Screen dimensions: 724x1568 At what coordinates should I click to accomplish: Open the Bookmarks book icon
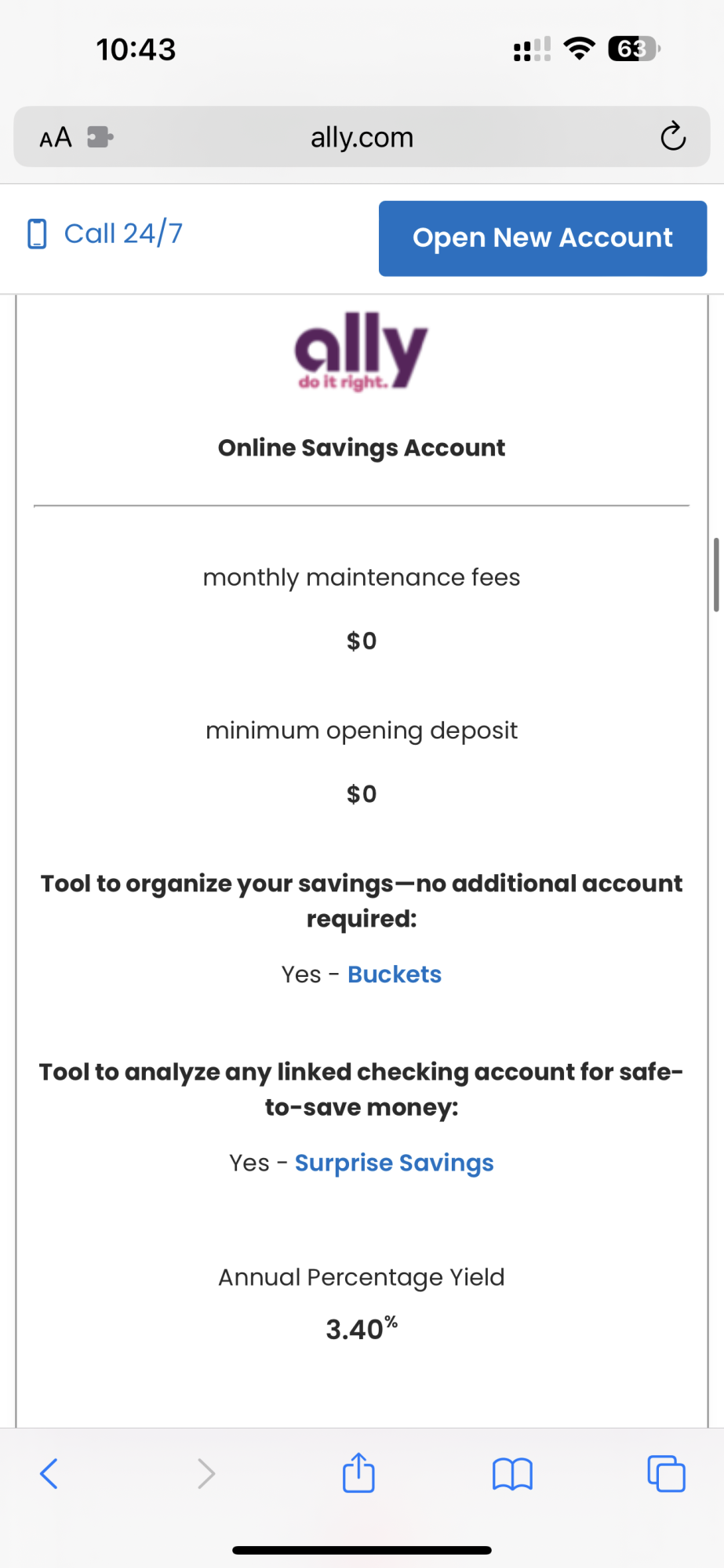coord(512,1474)
